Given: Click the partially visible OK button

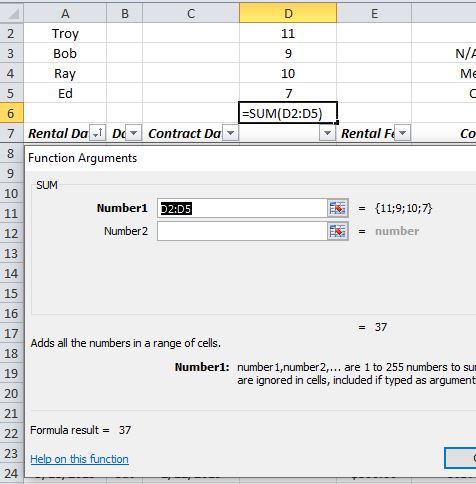Looking at the screenshot, I should pos(461,458).
